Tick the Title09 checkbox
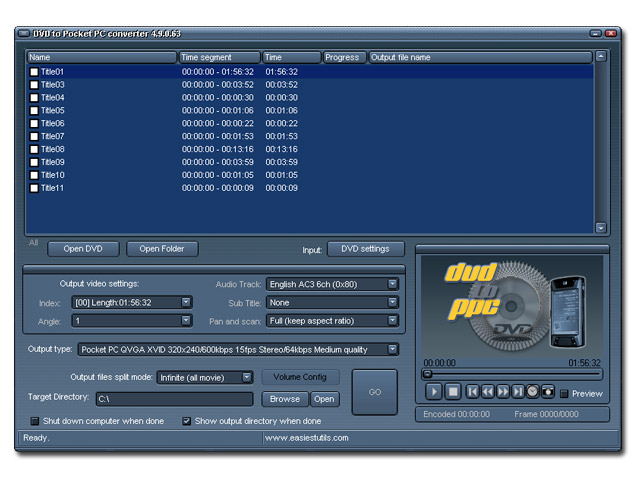The width and height of the screenshot is (640, 480). point(34,162)
